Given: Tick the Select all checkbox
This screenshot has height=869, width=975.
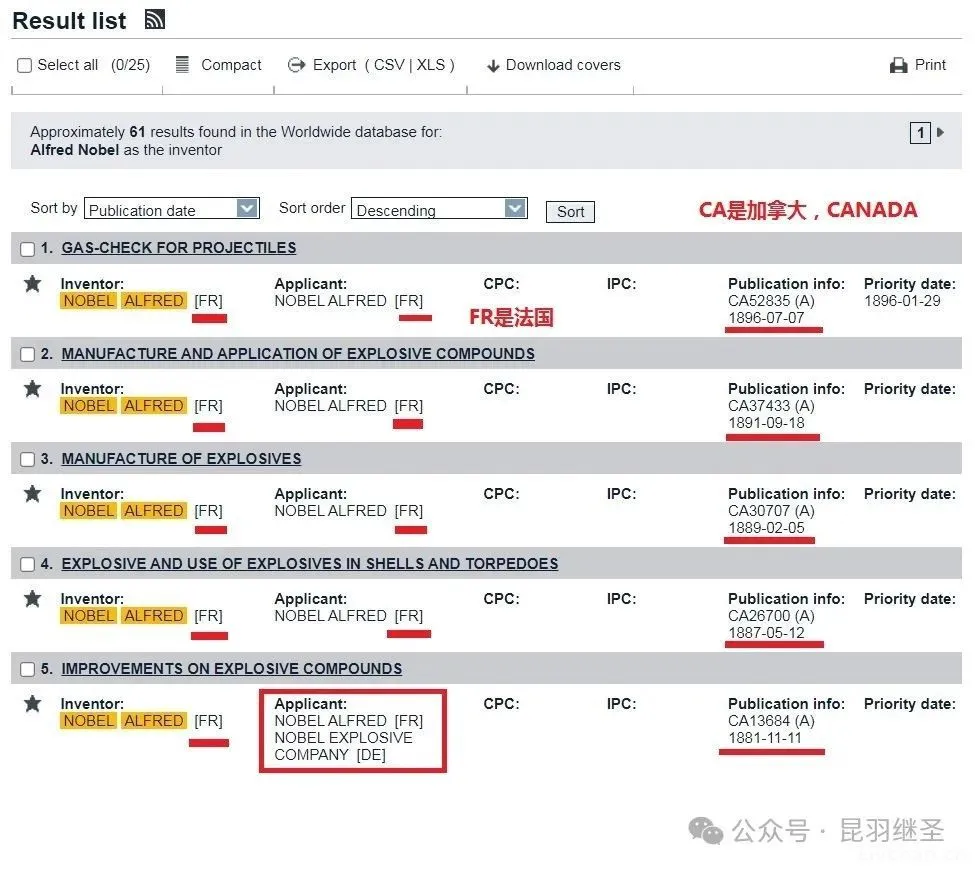Looking at the screenshot, I should pos(25,66).
